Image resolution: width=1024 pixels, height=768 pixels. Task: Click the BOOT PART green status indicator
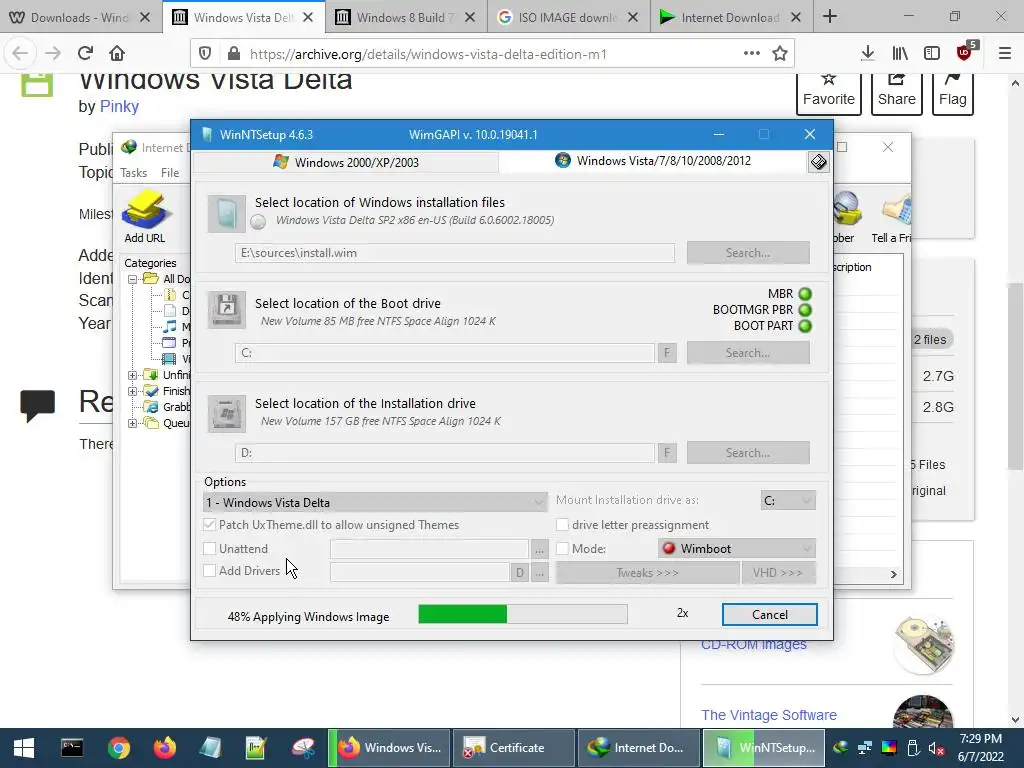coord(805,326)
